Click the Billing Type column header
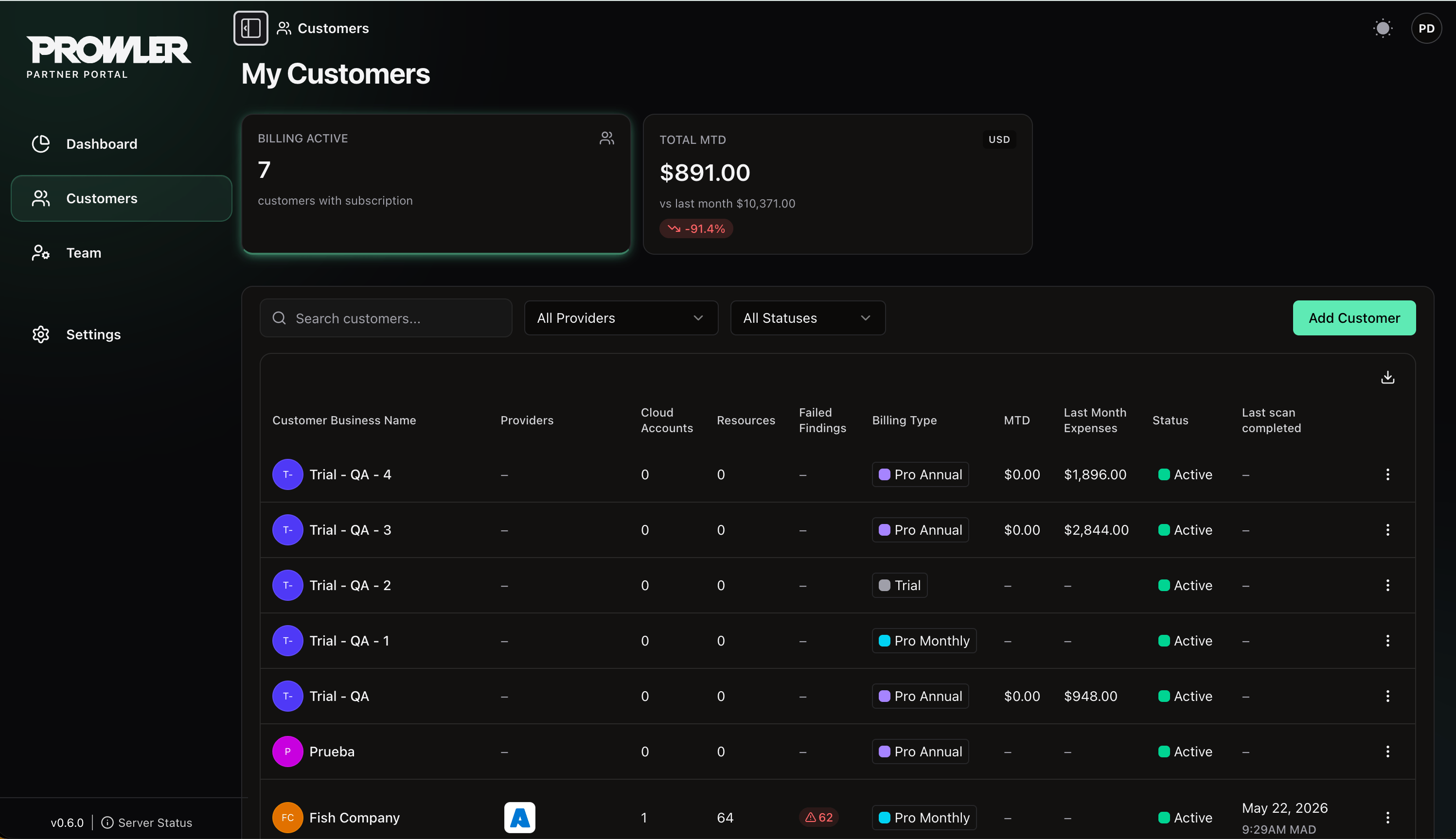1456x839 pixels. (x=905, y=420)
